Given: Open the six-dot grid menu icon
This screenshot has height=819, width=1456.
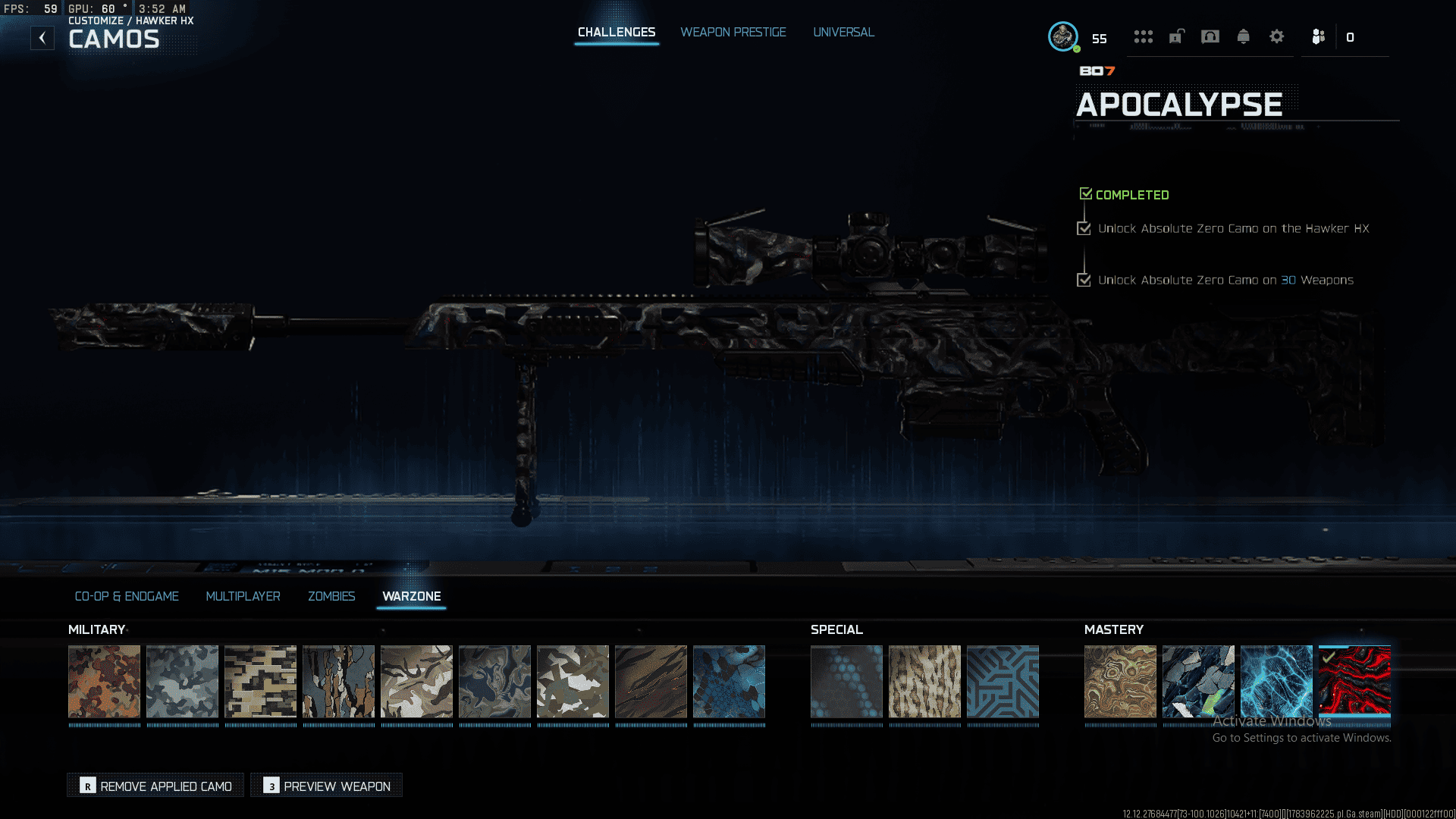Looking at the screenshot, I should click(1143, 36).
